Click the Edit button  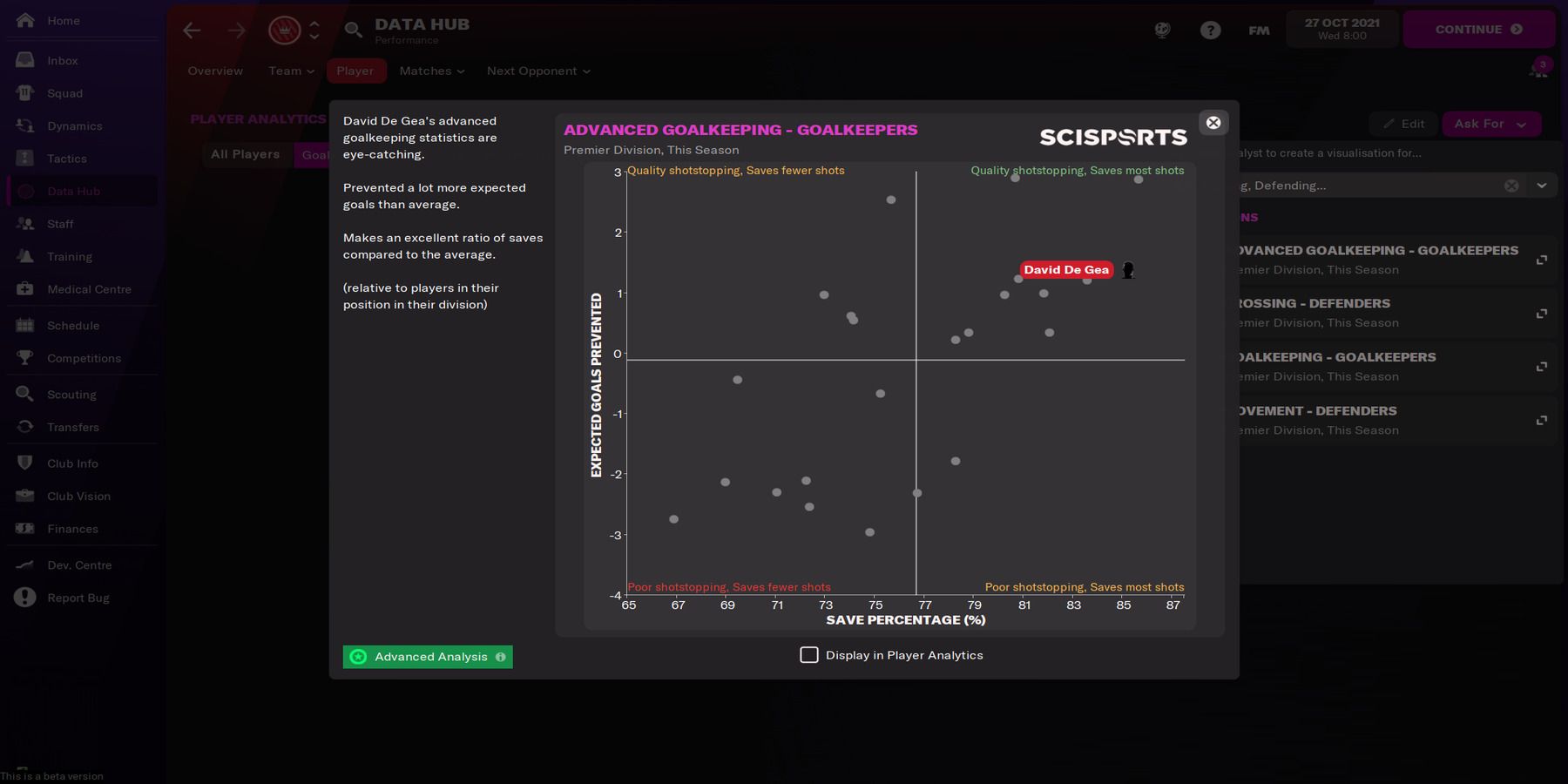tap(1402, 124)
